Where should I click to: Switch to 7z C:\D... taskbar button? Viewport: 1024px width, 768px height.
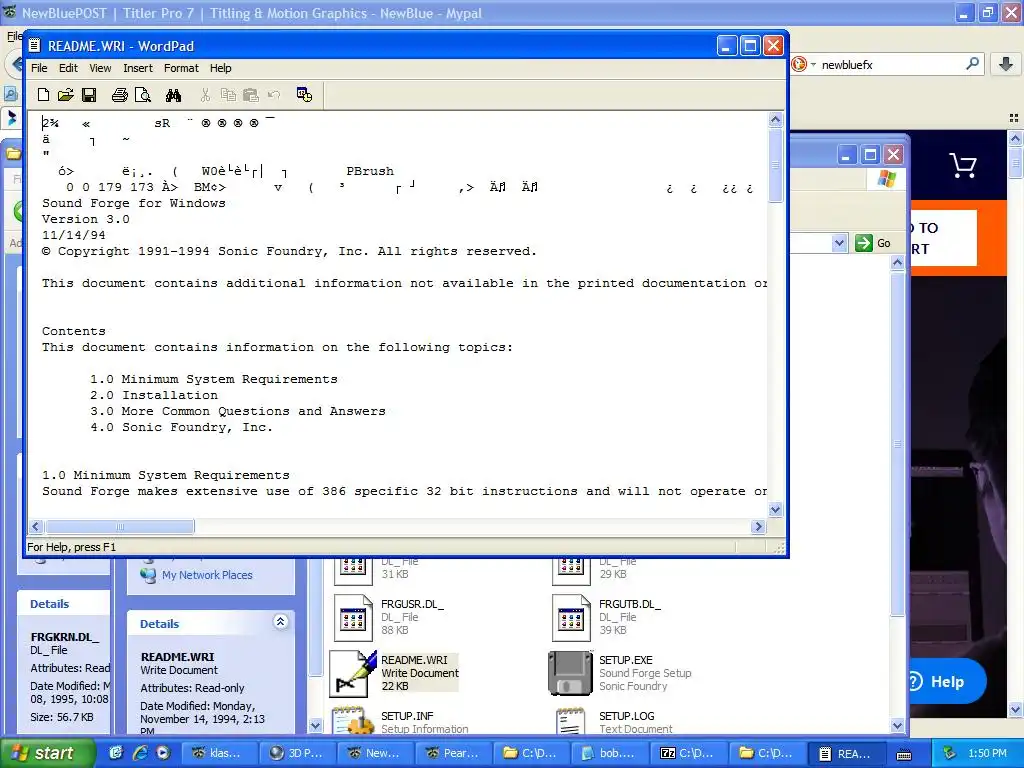pos(688,753)
